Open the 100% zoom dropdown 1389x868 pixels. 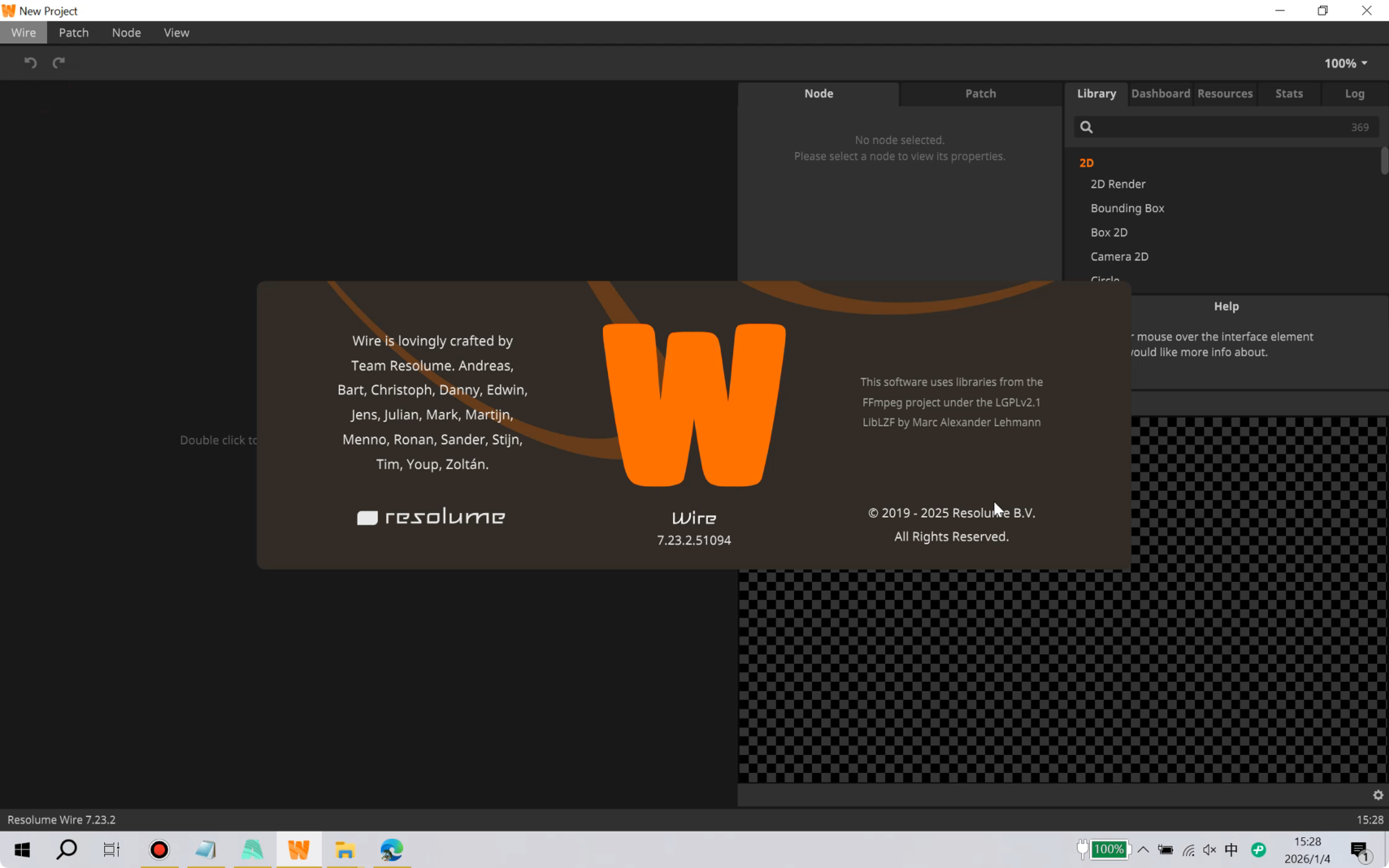coord(1346,63)
